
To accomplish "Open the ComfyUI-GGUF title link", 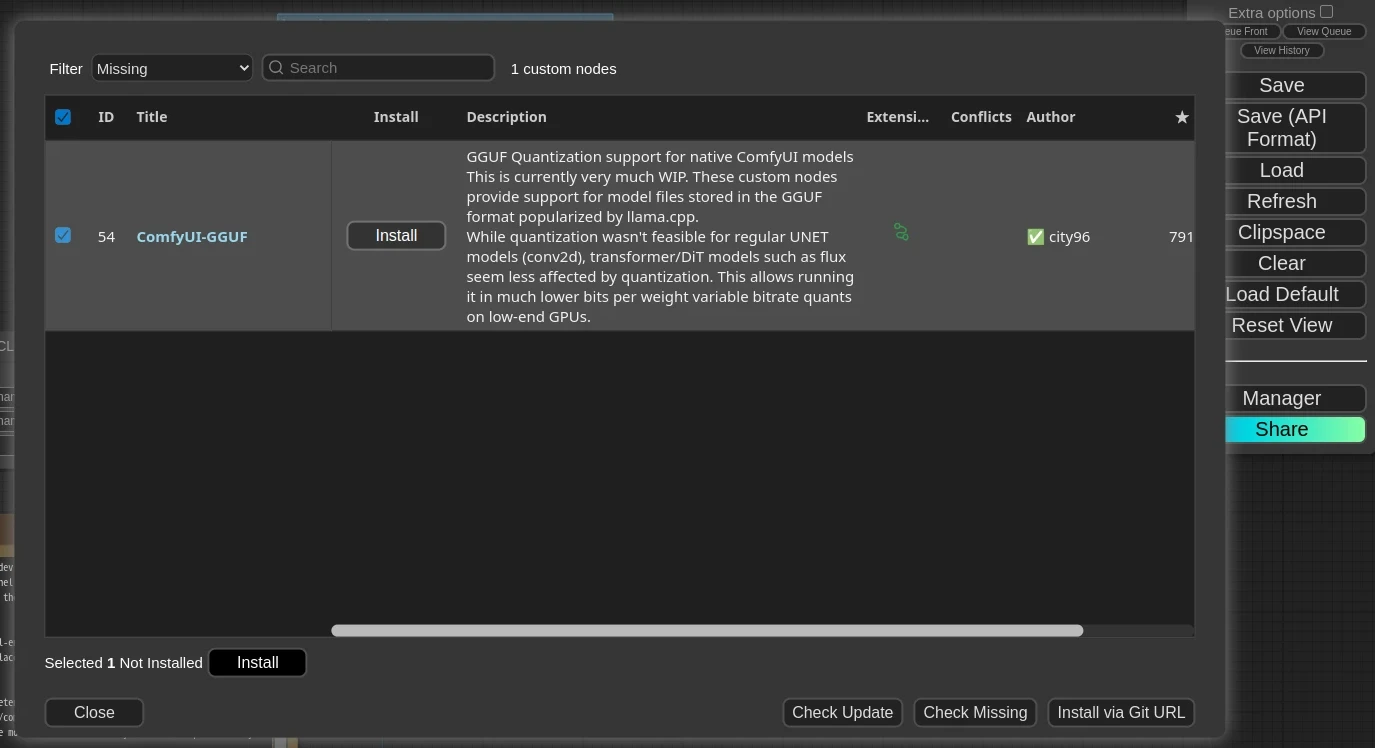I will click(x=192, y=237).
